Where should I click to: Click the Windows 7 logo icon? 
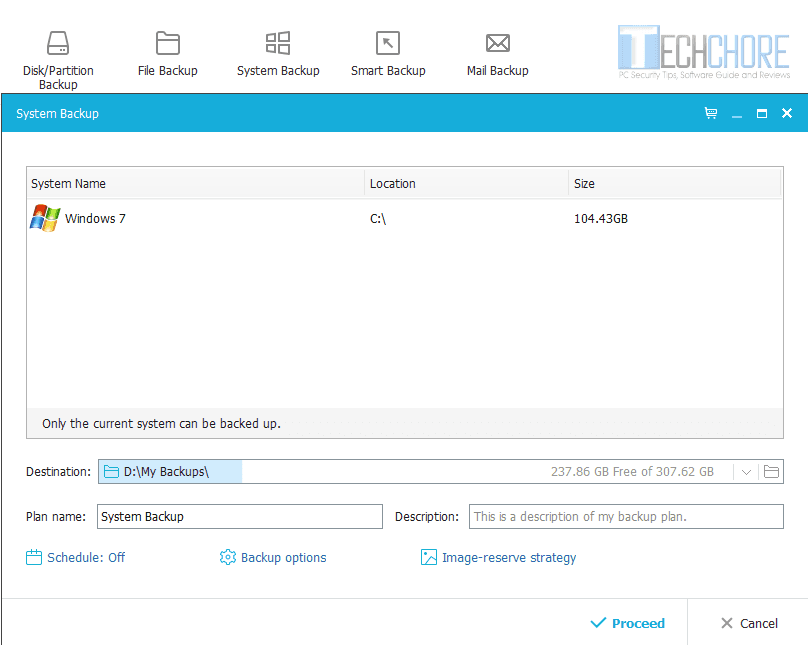tap(45, 218)
